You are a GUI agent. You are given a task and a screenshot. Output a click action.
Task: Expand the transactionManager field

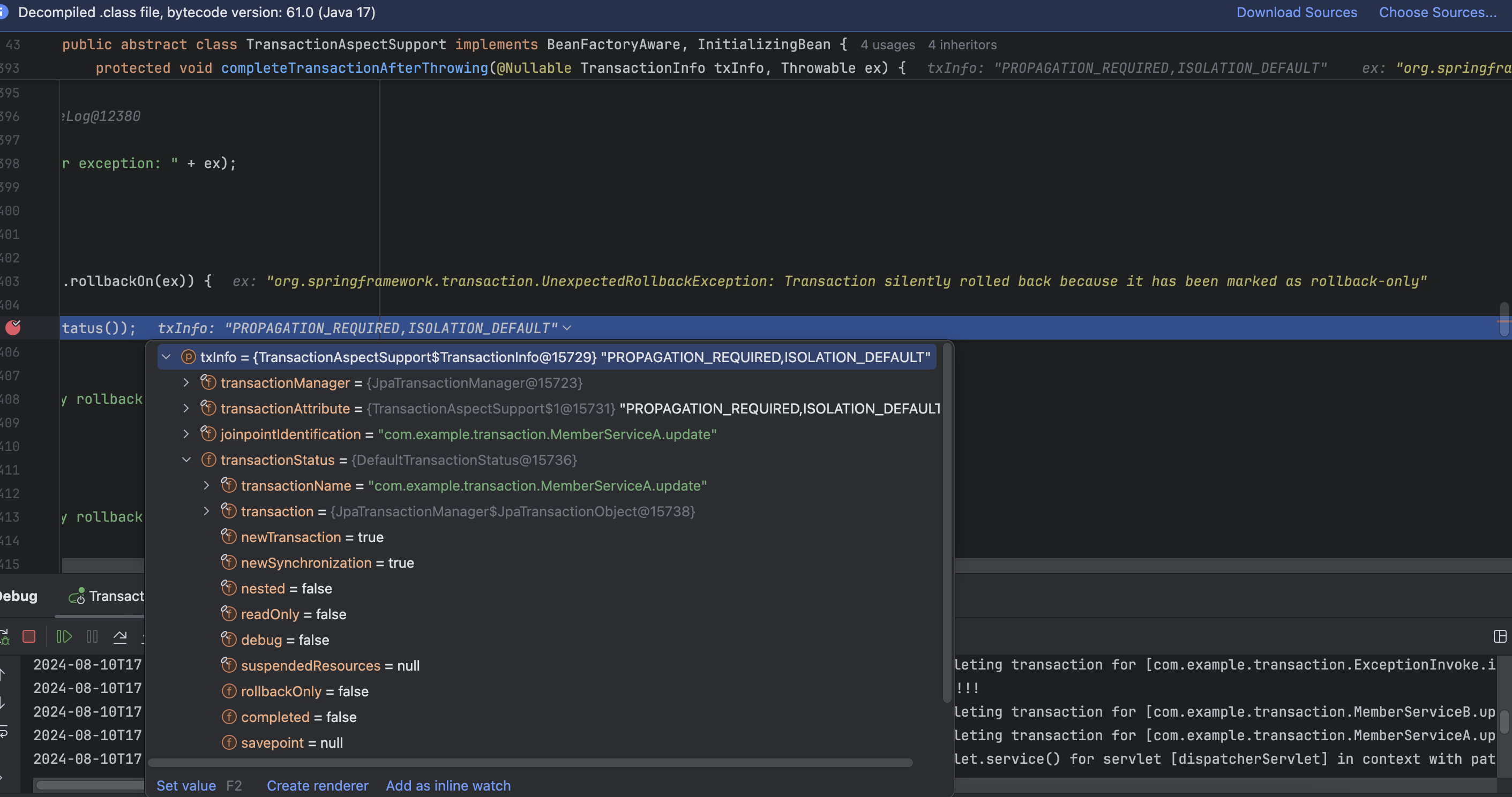click(186, 382)
